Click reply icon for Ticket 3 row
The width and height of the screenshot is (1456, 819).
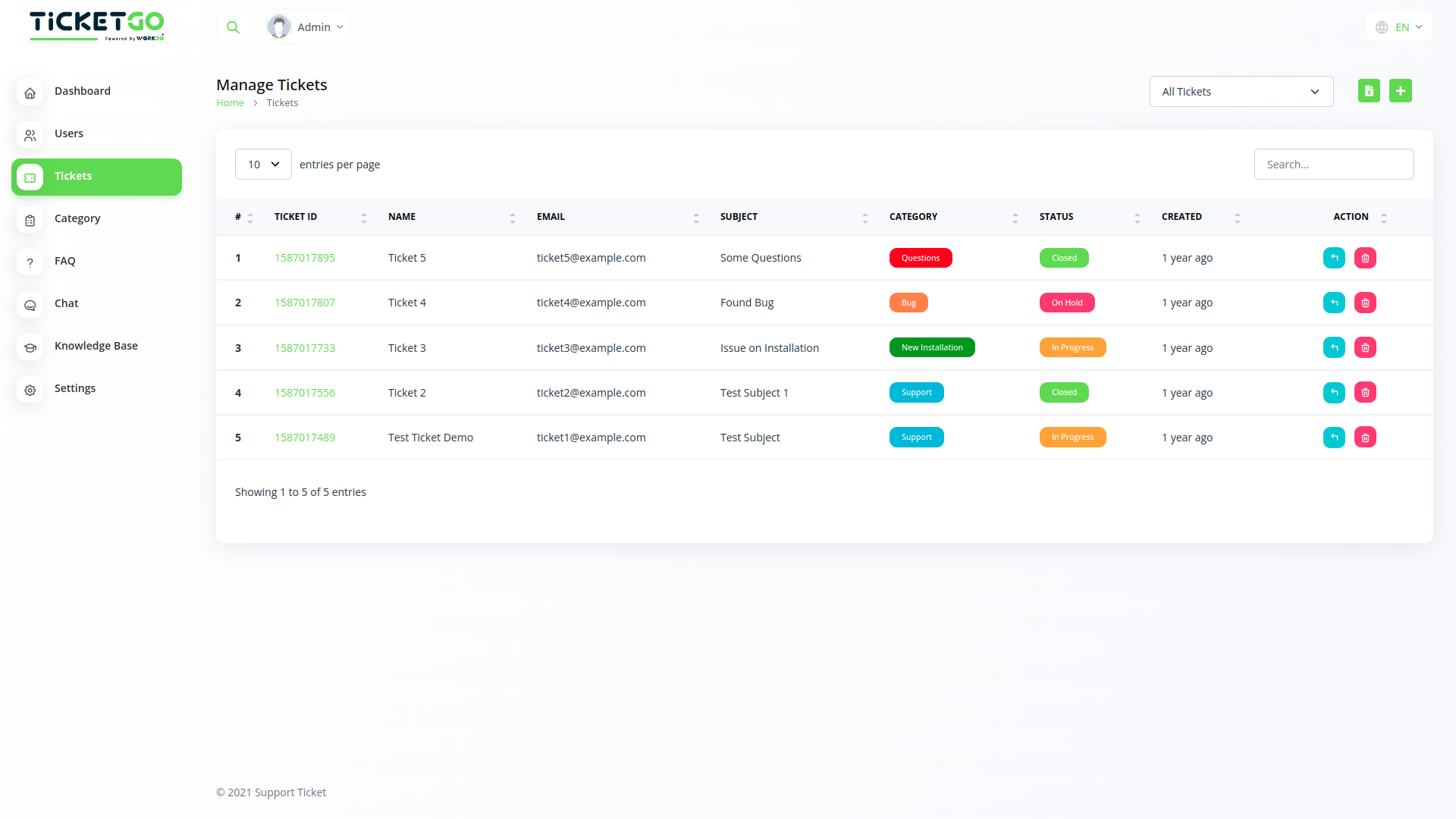pyautogui.click(x=1334, y=347)
